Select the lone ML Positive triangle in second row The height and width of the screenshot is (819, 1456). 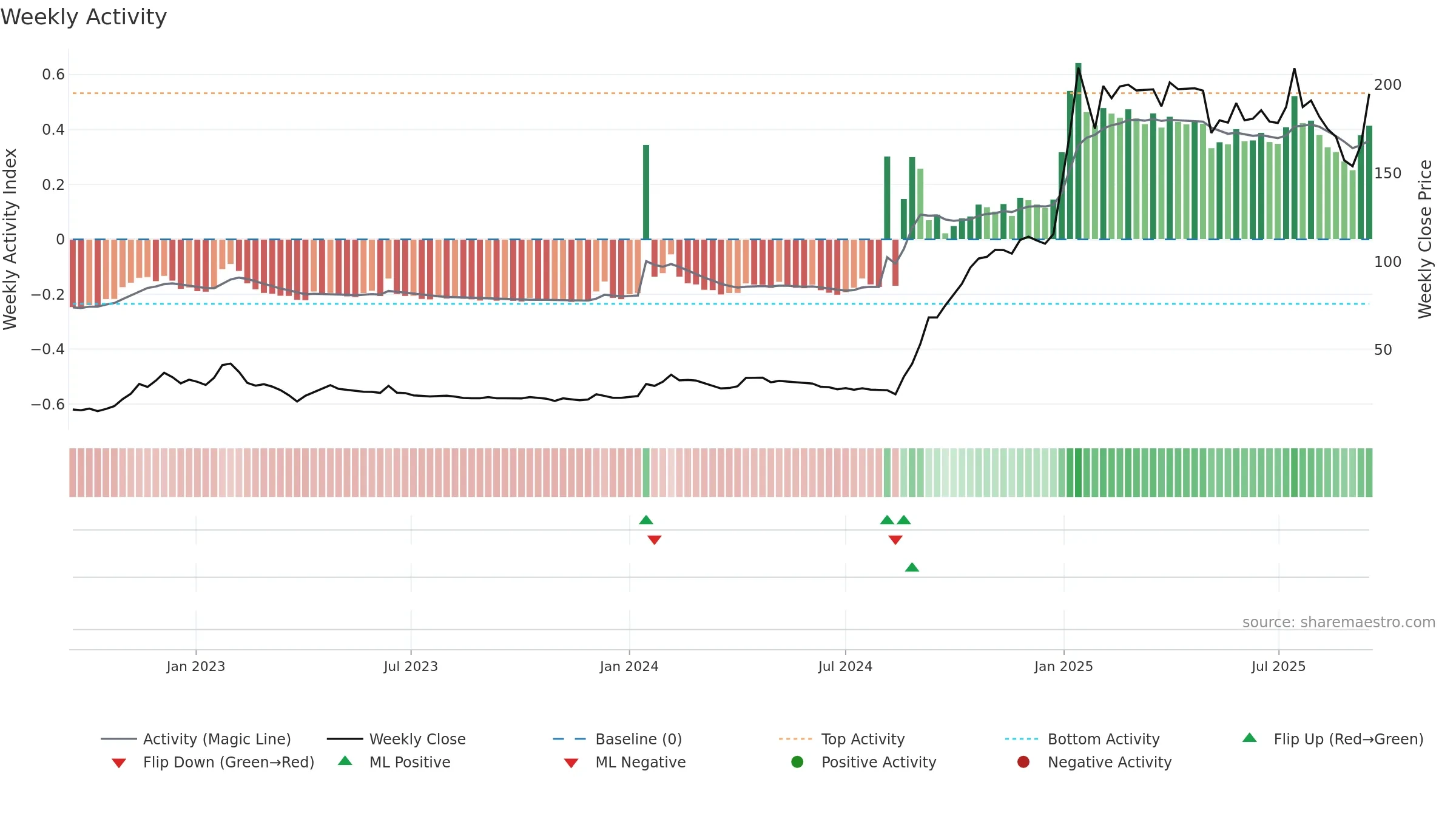pyautogui.click(x=912, y=567)
